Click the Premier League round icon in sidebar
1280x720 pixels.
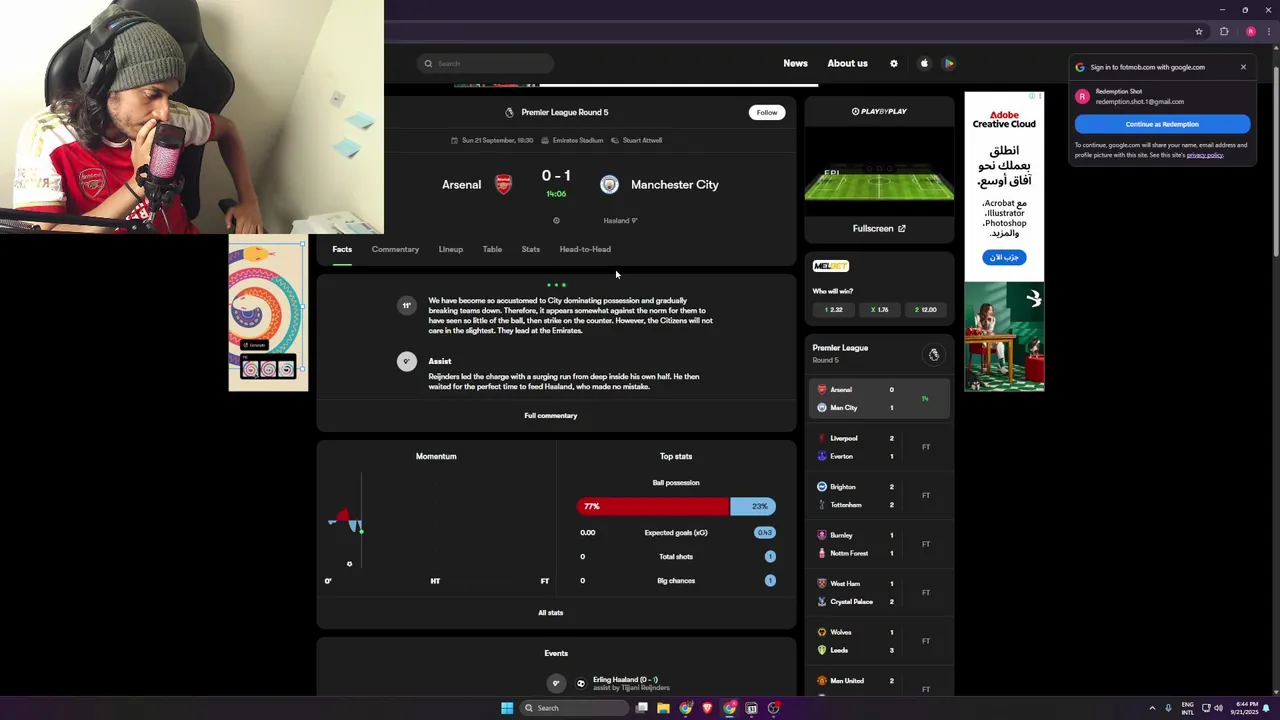934,354
